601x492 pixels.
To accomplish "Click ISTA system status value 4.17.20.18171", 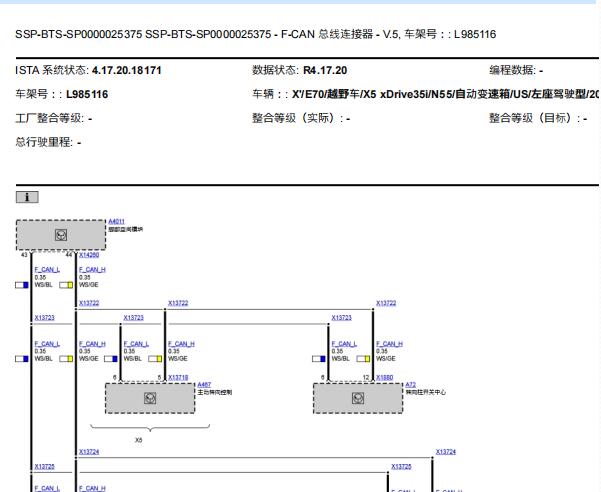I will tap(126, 71).
